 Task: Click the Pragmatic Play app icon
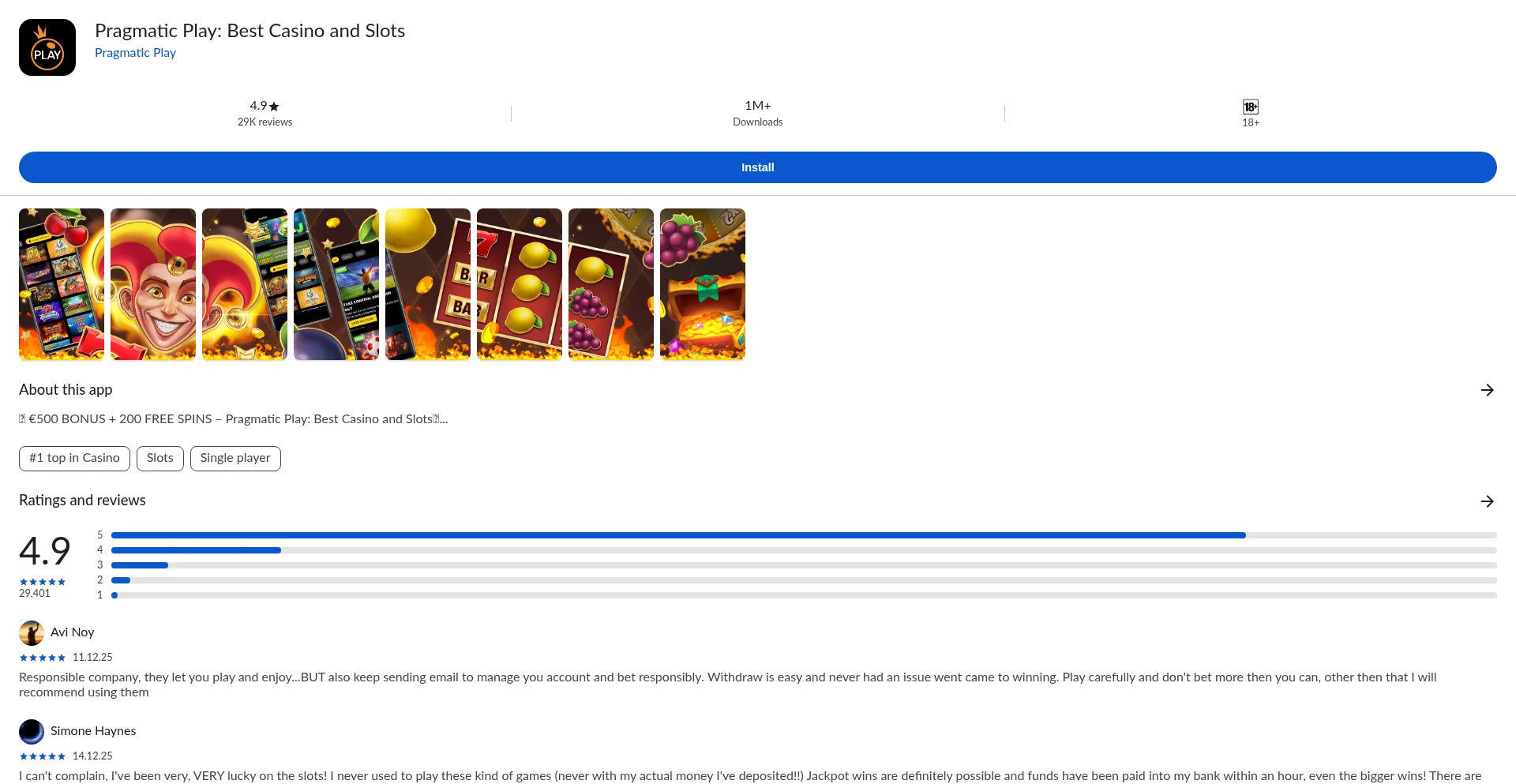[x=47, y=47]
